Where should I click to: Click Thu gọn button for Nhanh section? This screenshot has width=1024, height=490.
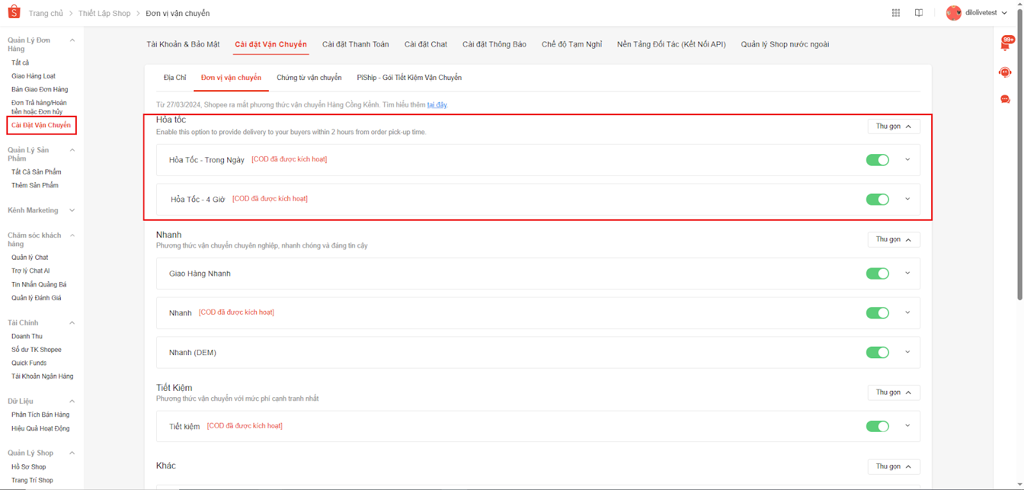point(893,240)
